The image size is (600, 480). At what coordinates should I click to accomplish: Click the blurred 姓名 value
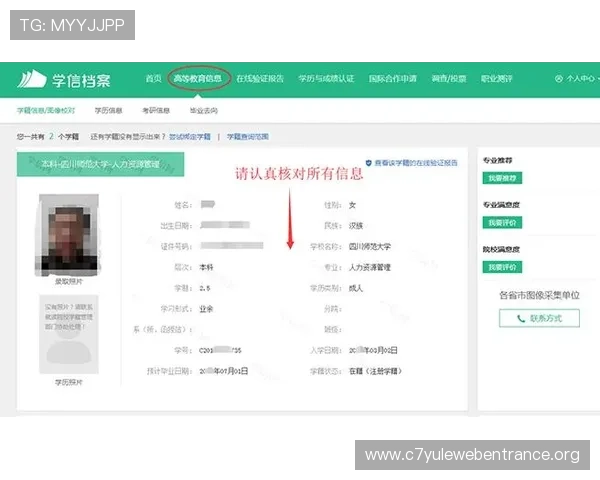[208, 204]
